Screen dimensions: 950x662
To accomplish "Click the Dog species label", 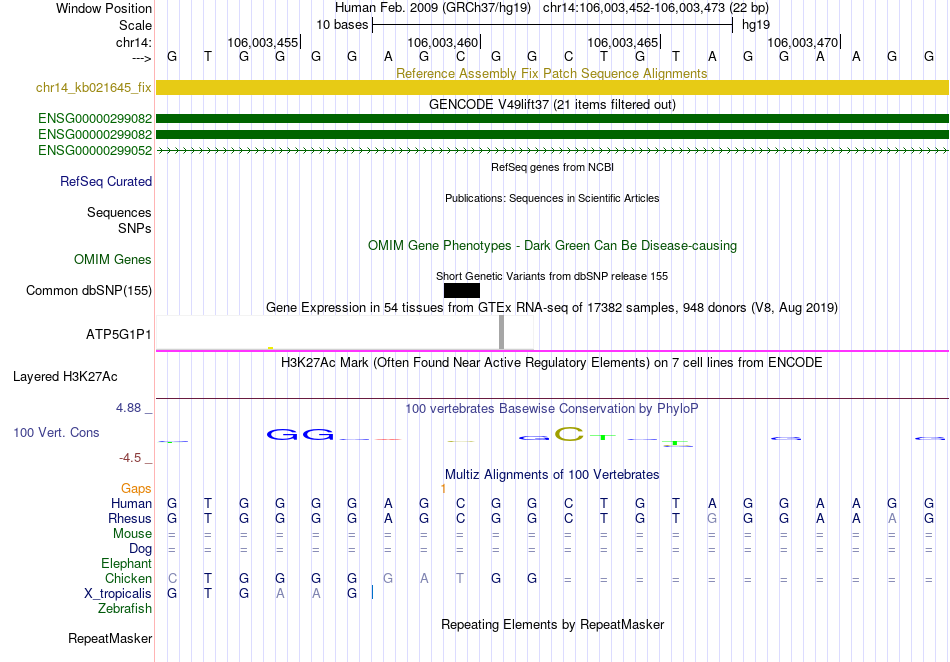I will 141,549.
